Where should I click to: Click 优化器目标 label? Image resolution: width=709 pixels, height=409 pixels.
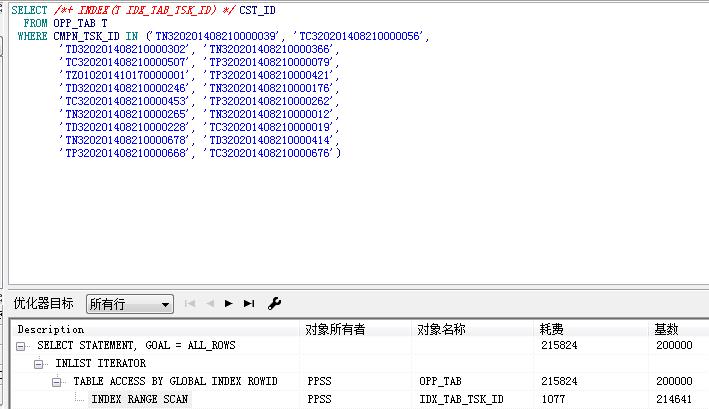pos(43,303)
